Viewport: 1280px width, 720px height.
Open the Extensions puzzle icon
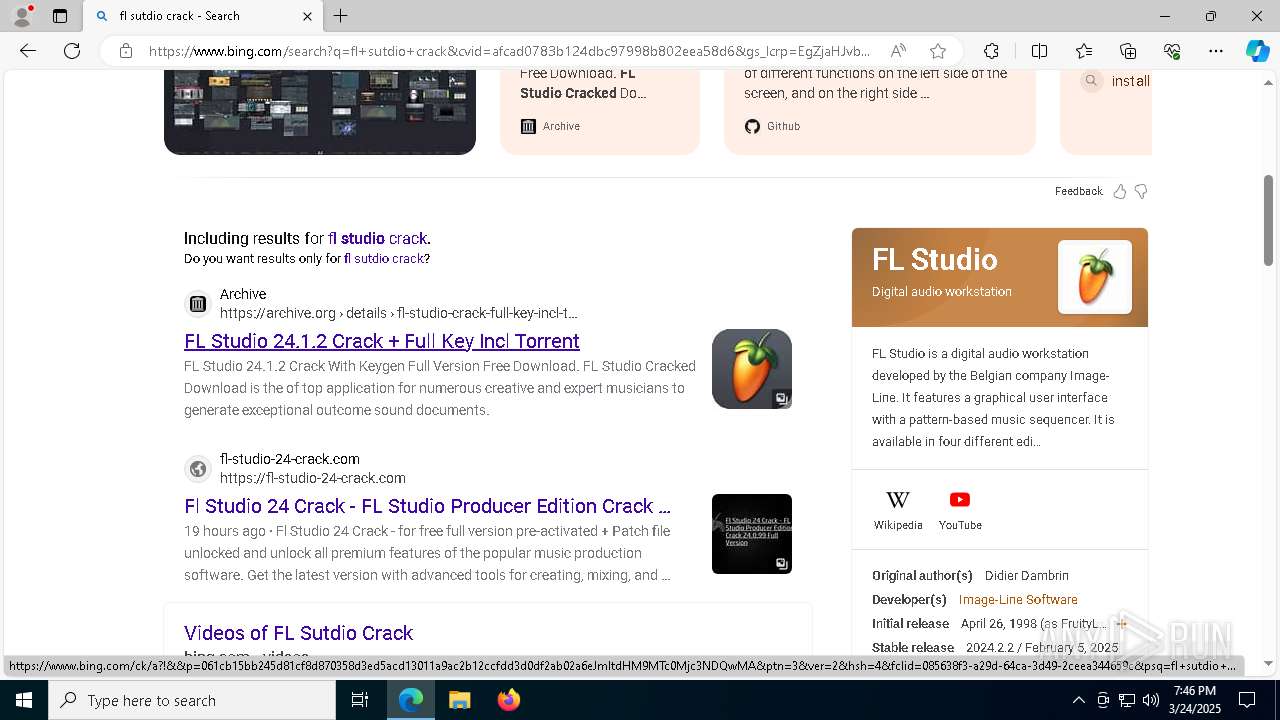point(991,51)
